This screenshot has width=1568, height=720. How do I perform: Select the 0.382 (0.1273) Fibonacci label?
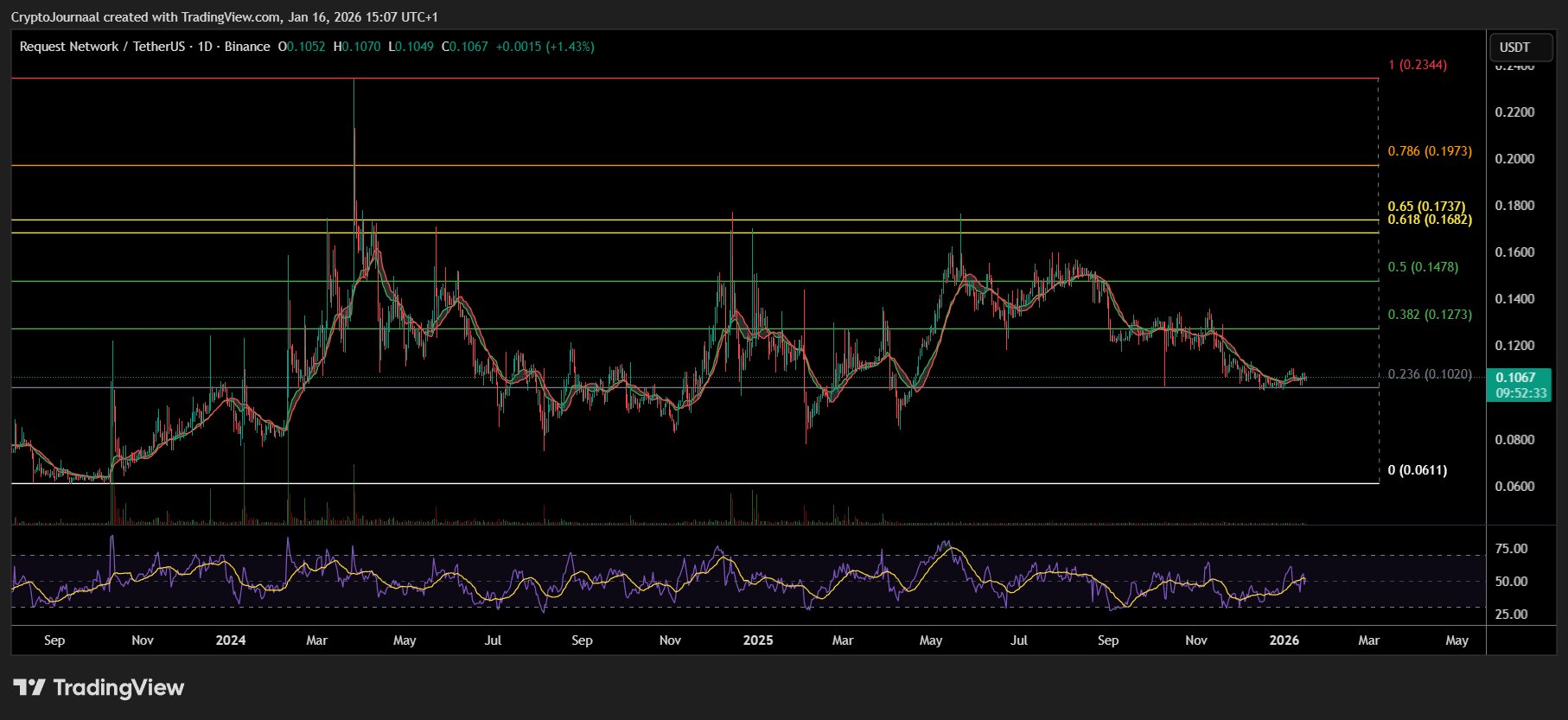point(1429,315)
